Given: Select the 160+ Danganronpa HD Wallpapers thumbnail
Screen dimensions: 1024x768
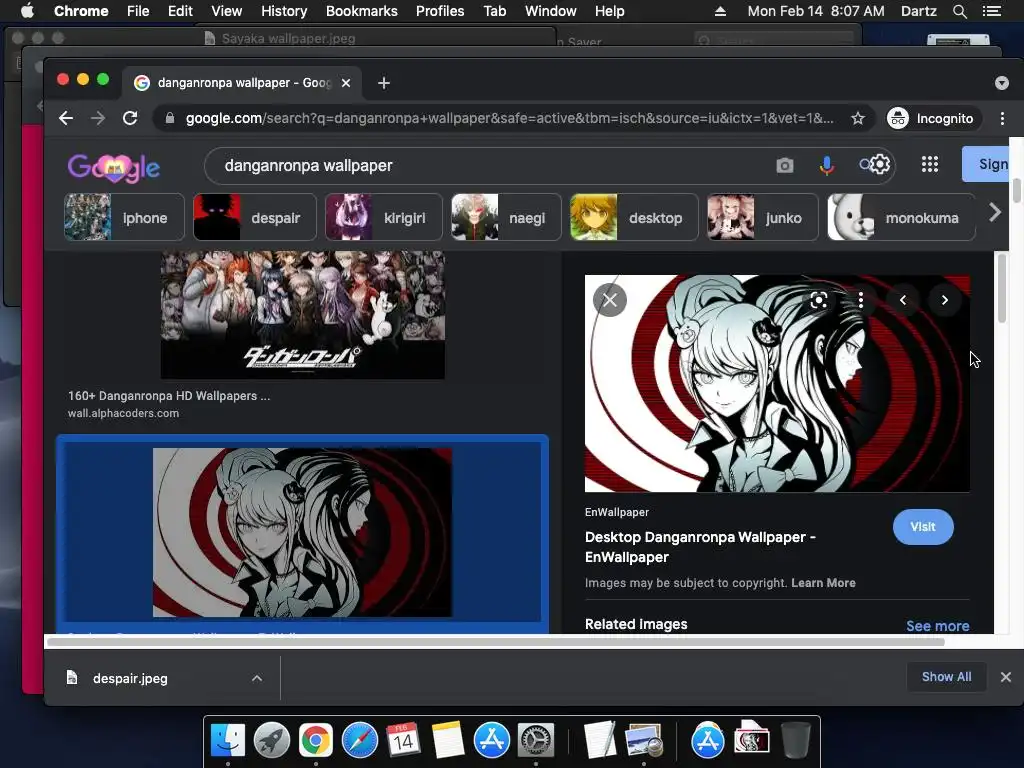Looking at the screenshot, I should tap(302, 314).
